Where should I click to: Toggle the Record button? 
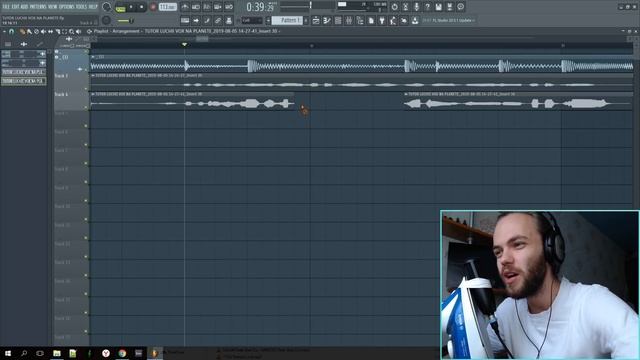tap(153, 7)
